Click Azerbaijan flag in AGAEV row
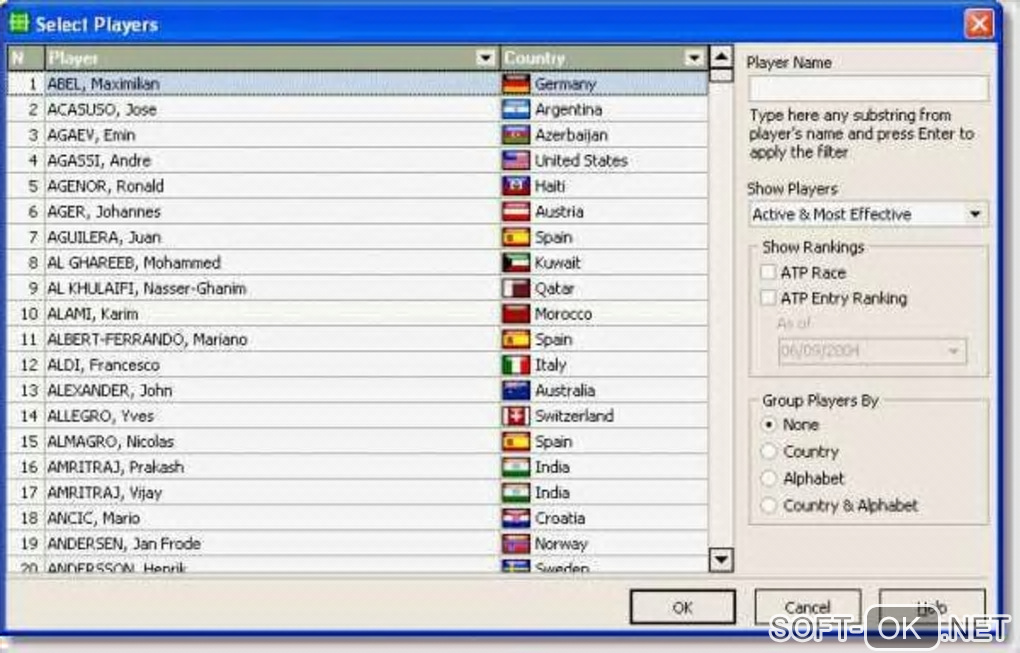The image size is (1020, 653). [x=516, y=135]
